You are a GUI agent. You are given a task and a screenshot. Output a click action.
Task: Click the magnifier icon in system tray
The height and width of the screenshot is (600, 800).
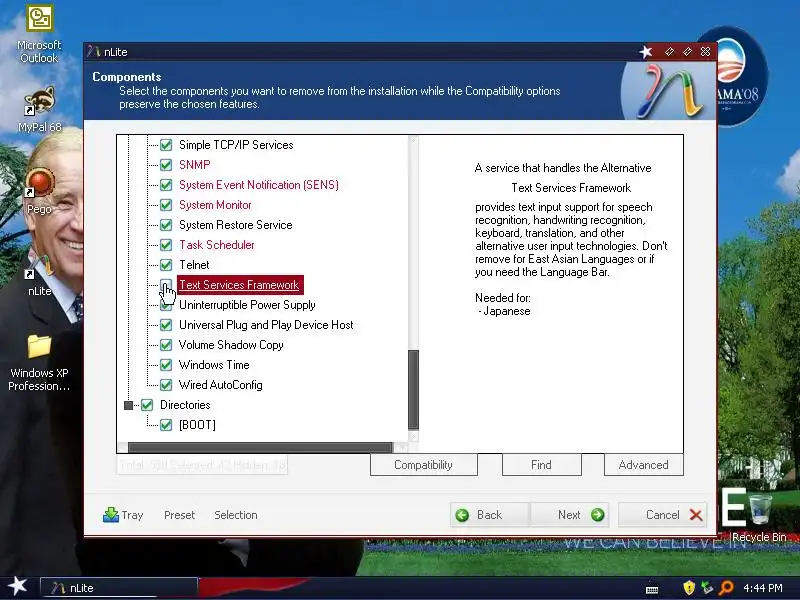[x=726, y=588]
